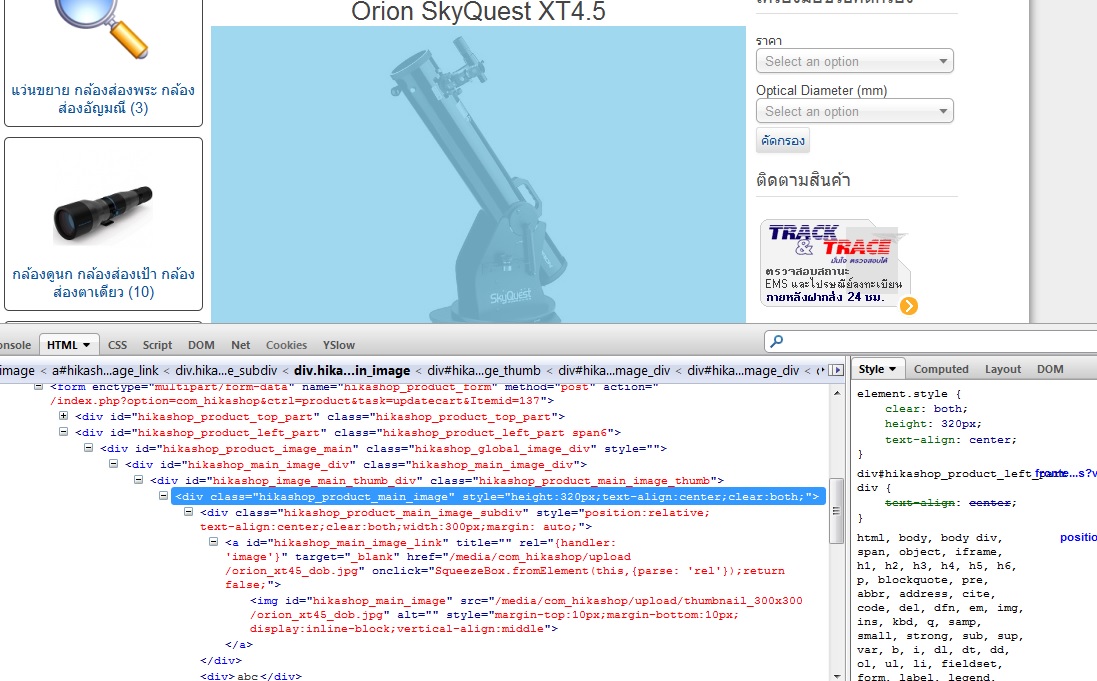Collapse the hikashop_product_main_image_subdiv node
This screenshot has height=681, width=1097.
coord(189,512)
